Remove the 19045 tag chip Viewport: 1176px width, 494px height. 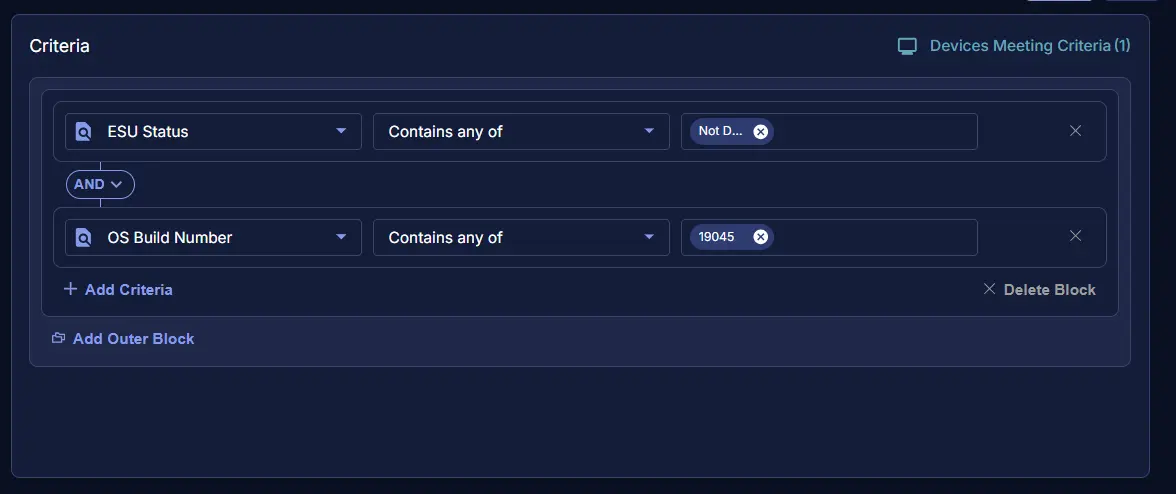(760, 238)
